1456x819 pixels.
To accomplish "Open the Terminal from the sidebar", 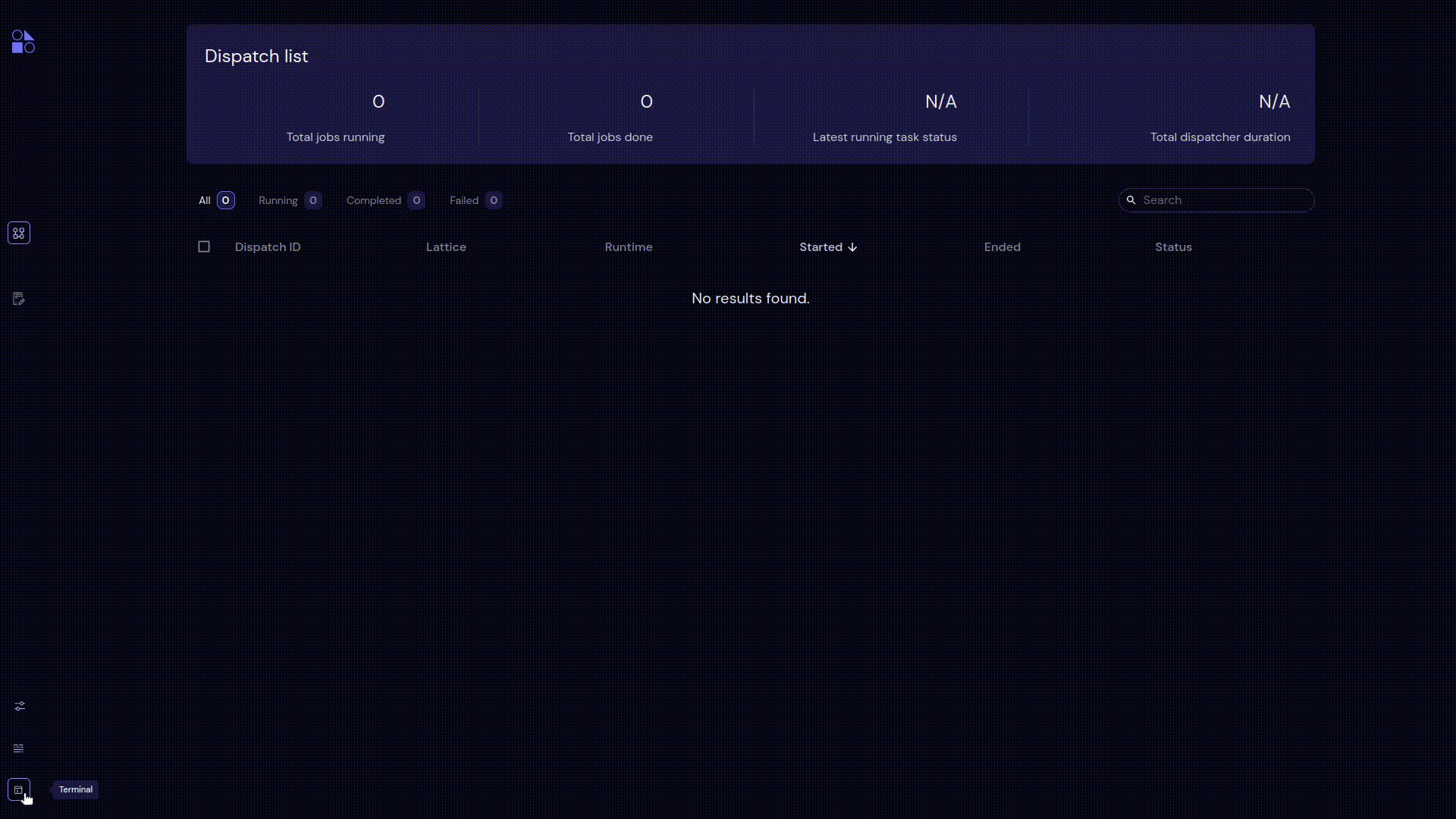I will point(19,789).
